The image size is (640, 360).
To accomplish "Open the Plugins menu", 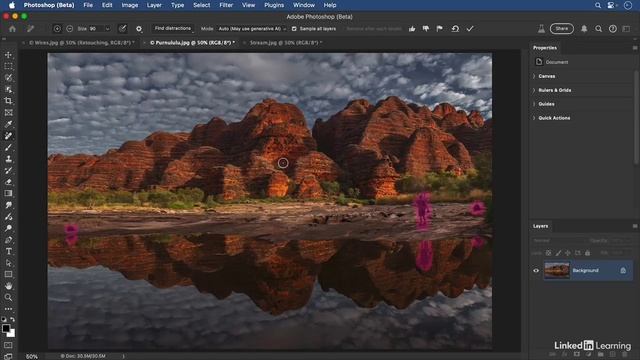I will pos(274,5).
